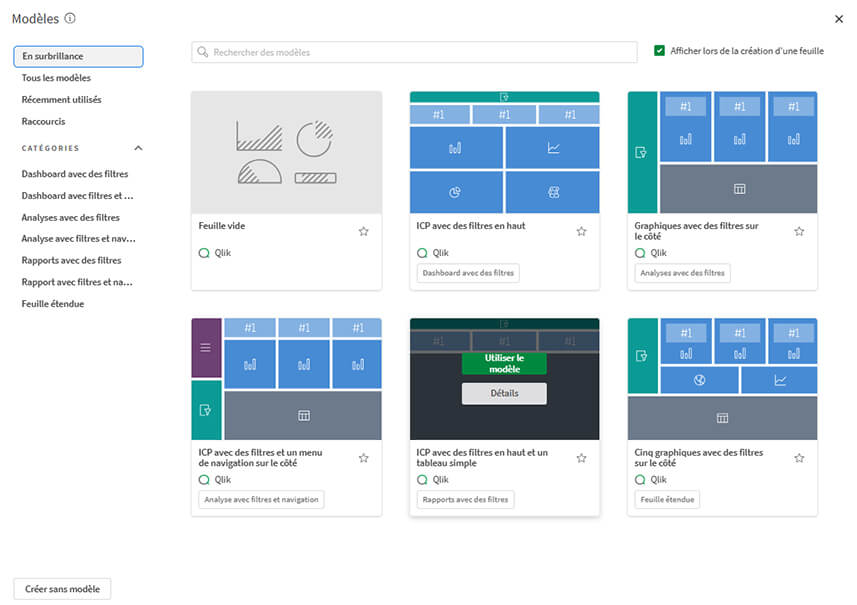Click the magnifying glass icon in the search bar
Viewport: 857px width, 605px height.
coord(203,51)
